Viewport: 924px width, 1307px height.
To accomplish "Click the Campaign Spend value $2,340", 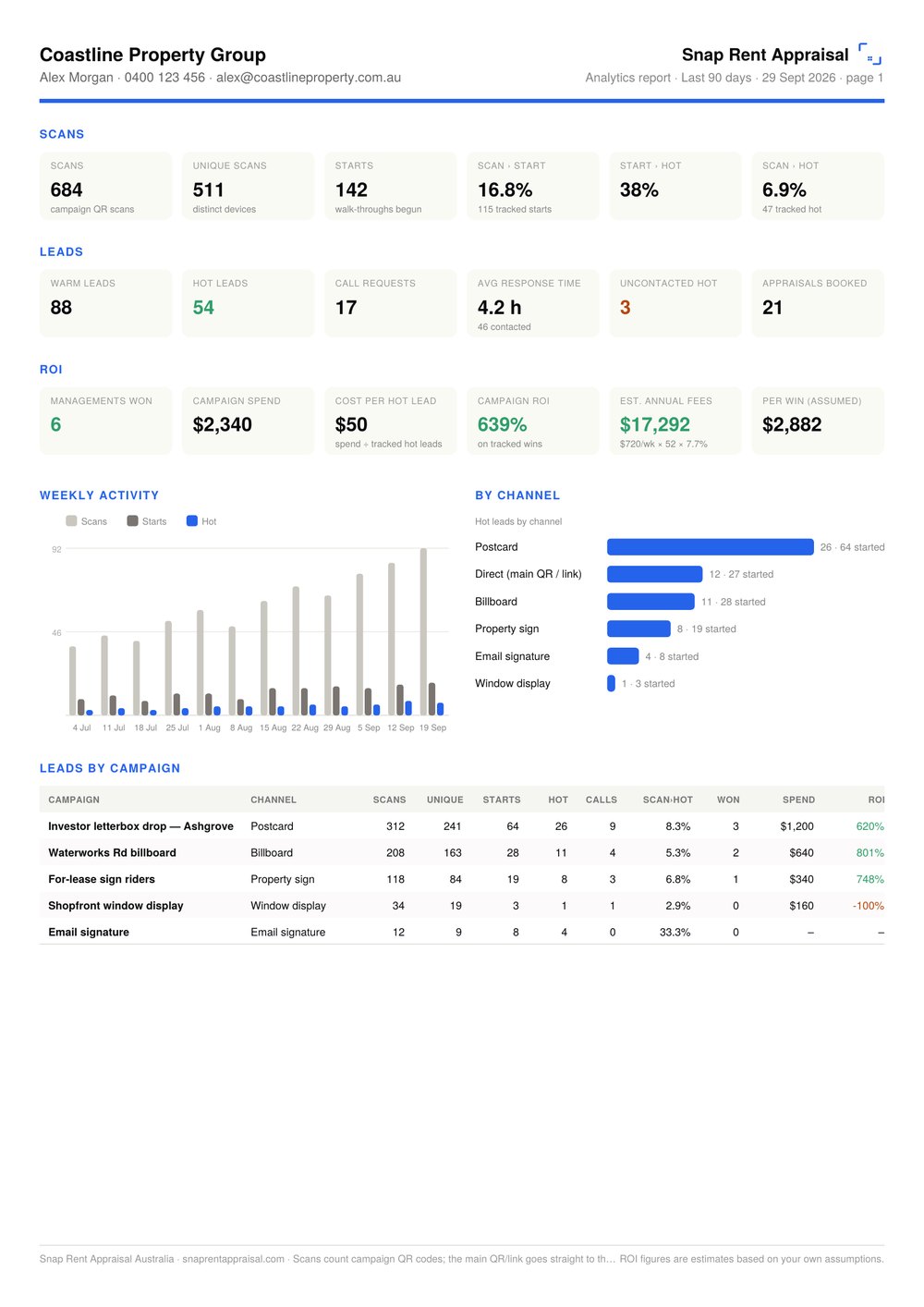I will point(222,424).
